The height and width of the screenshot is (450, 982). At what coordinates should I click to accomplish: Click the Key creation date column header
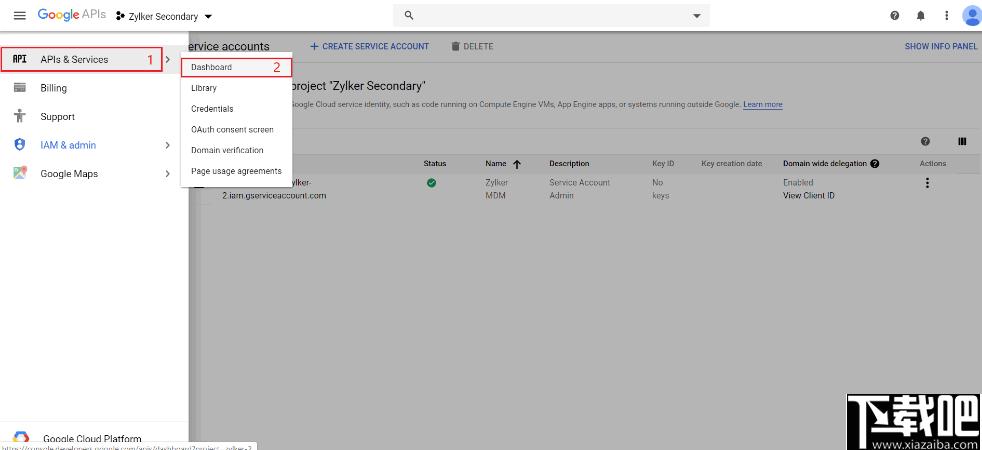[x=731, y=163]
